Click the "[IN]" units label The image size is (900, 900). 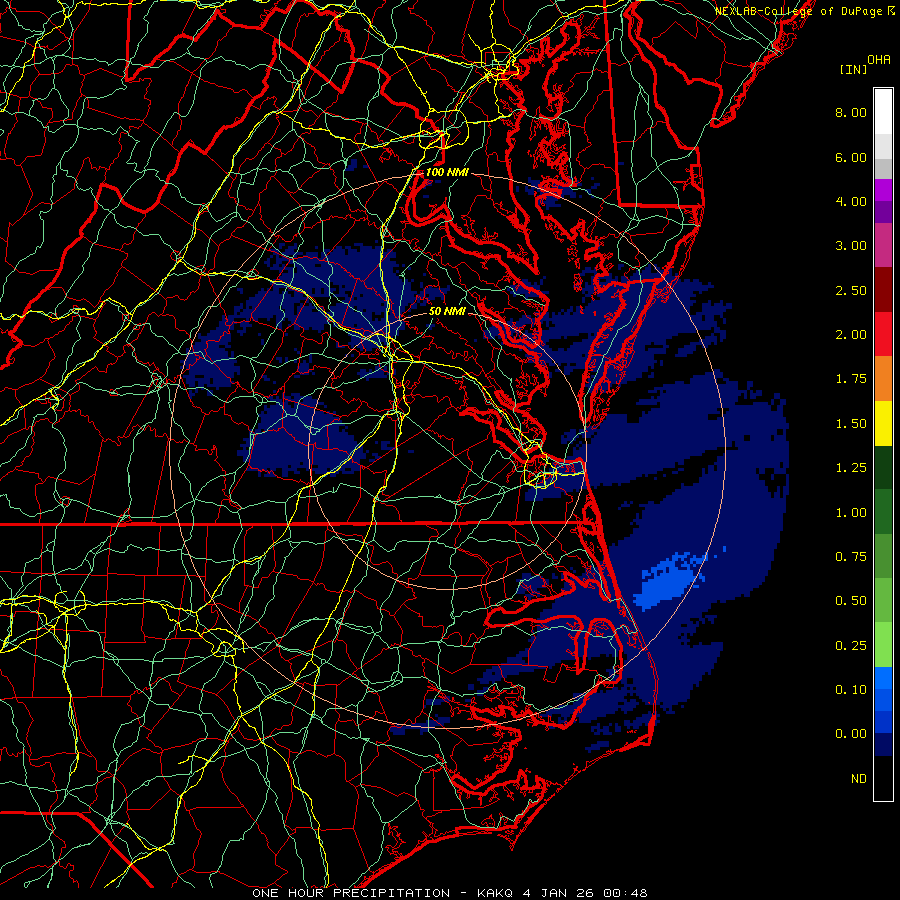click(x=853, y=69)
